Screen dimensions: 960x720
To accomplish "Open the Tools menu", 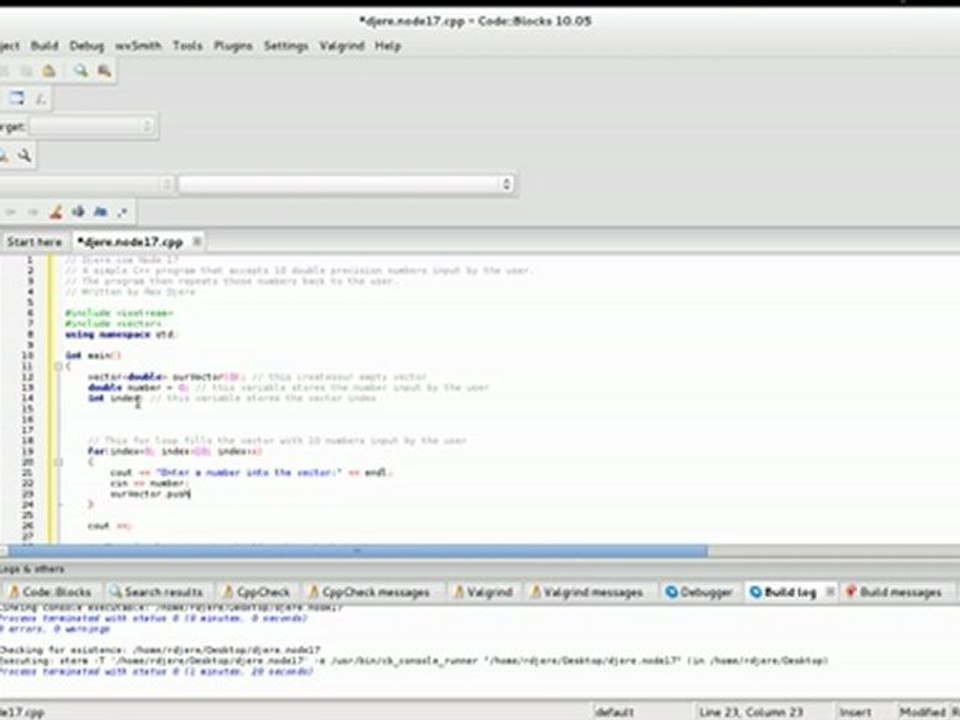I will pos(187,46).
